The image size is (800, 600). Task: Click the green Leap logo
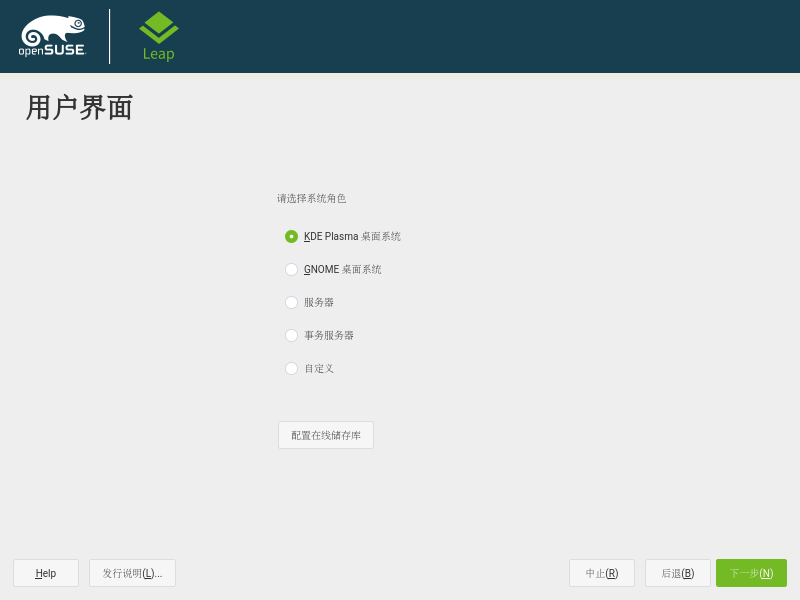[158, 36]
